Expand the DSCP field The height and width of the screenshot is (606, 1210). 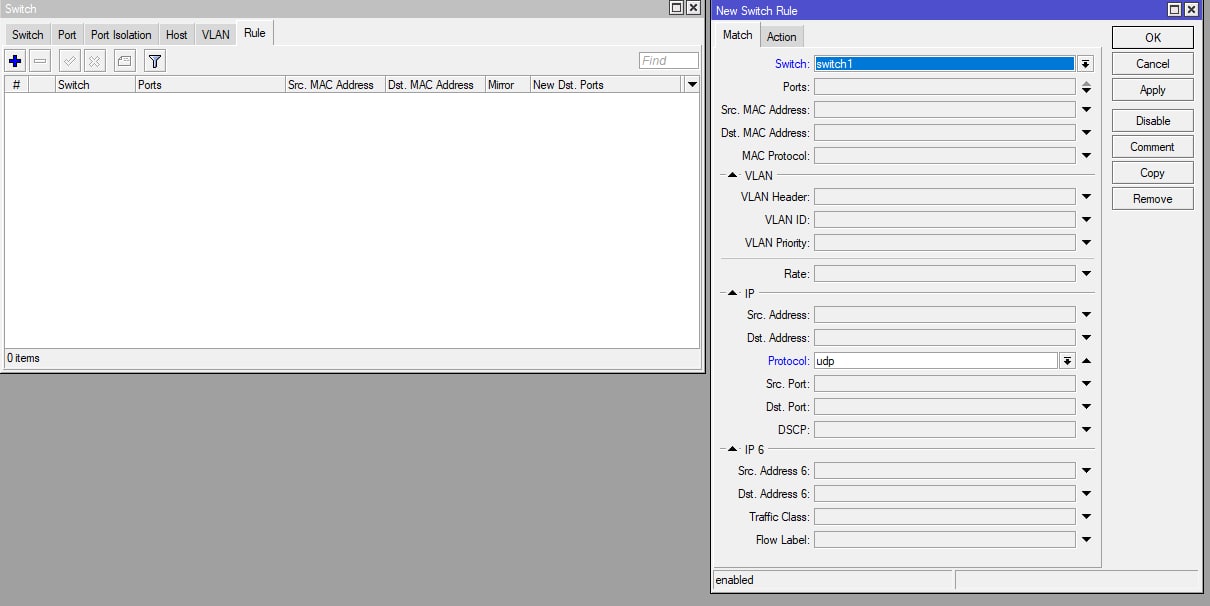[1086, 430]
